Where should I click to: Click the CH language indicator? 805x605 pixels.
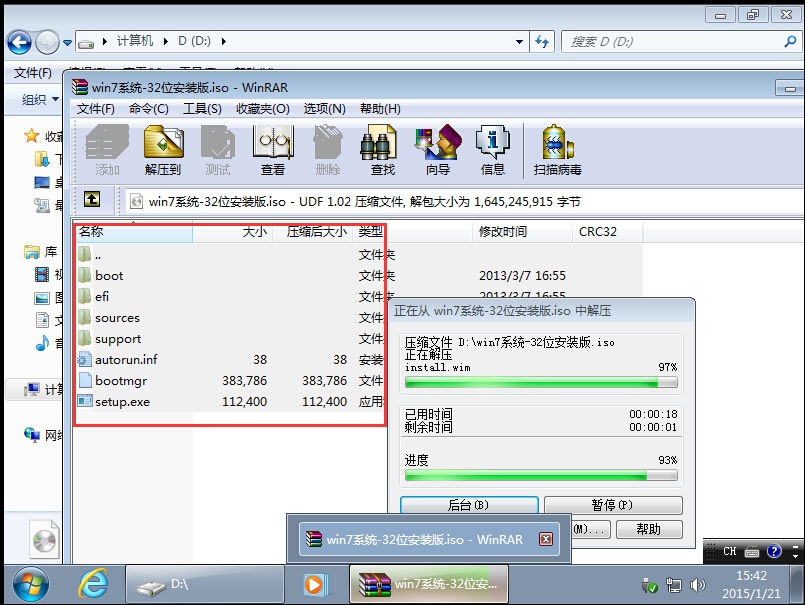(x=730, y=552)
